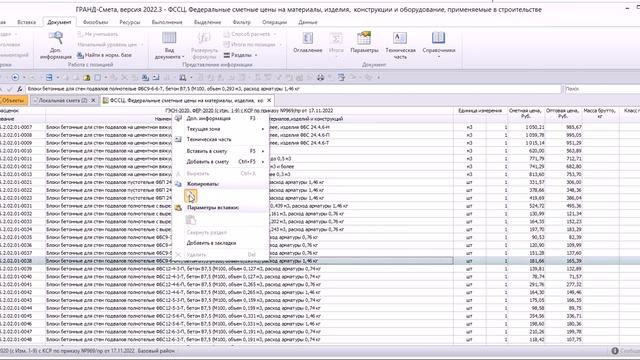Click Единица измерения column header
This screenshot has width=640, height=360.
[480, 111]
